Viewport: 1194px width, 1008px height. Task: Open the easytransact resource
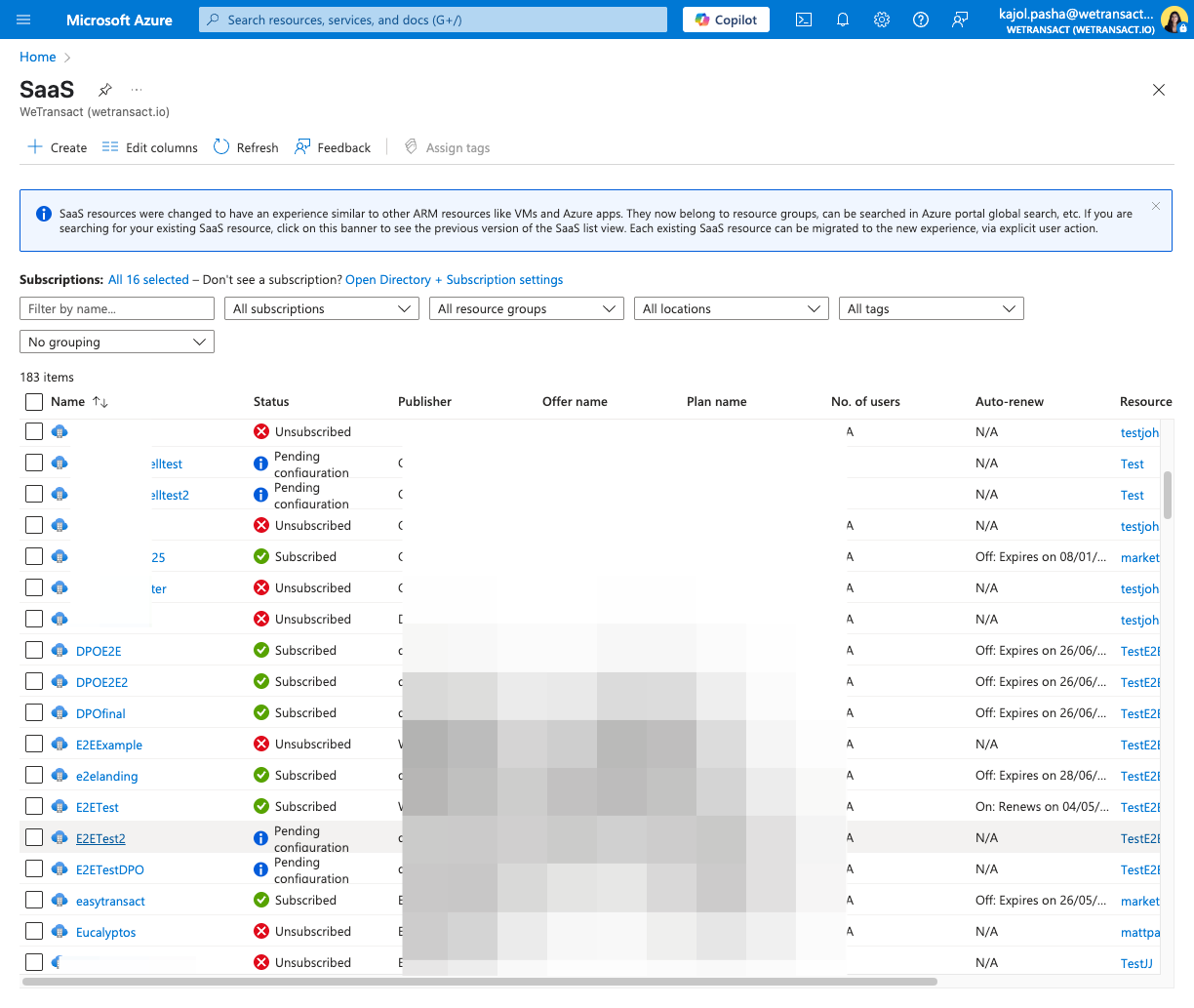point(110,901)
